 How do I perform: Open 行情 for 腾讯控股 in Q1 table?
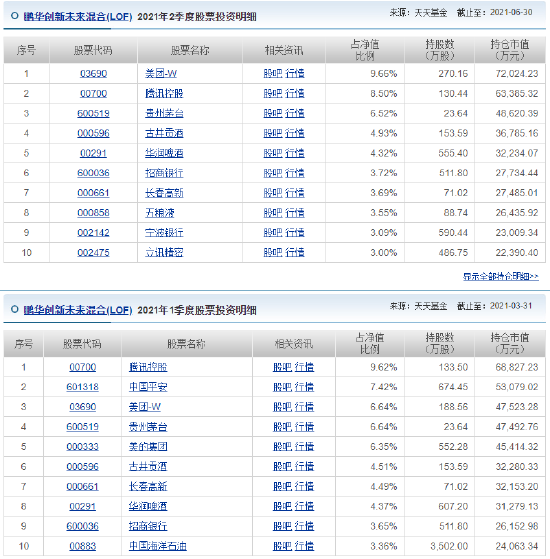point(304,367)
